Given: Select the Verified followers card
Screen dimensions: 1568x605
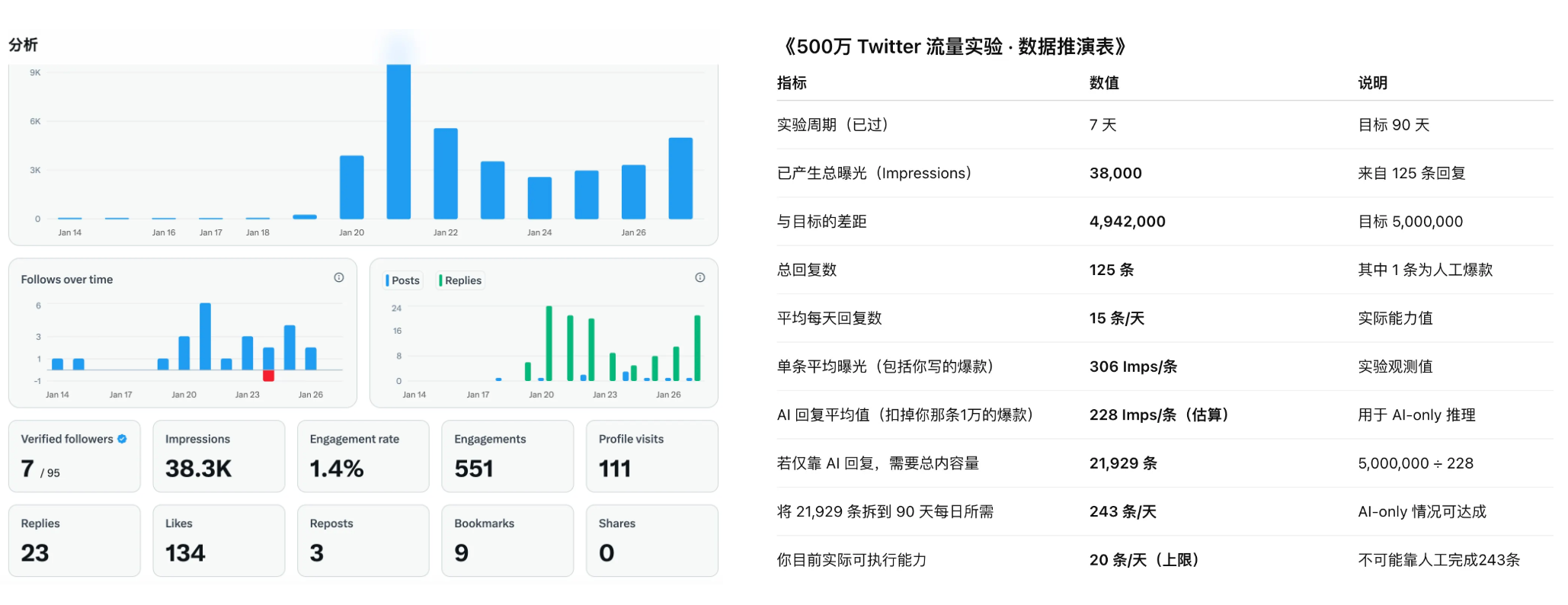Looking at the screenshot, I should (74, 456).
